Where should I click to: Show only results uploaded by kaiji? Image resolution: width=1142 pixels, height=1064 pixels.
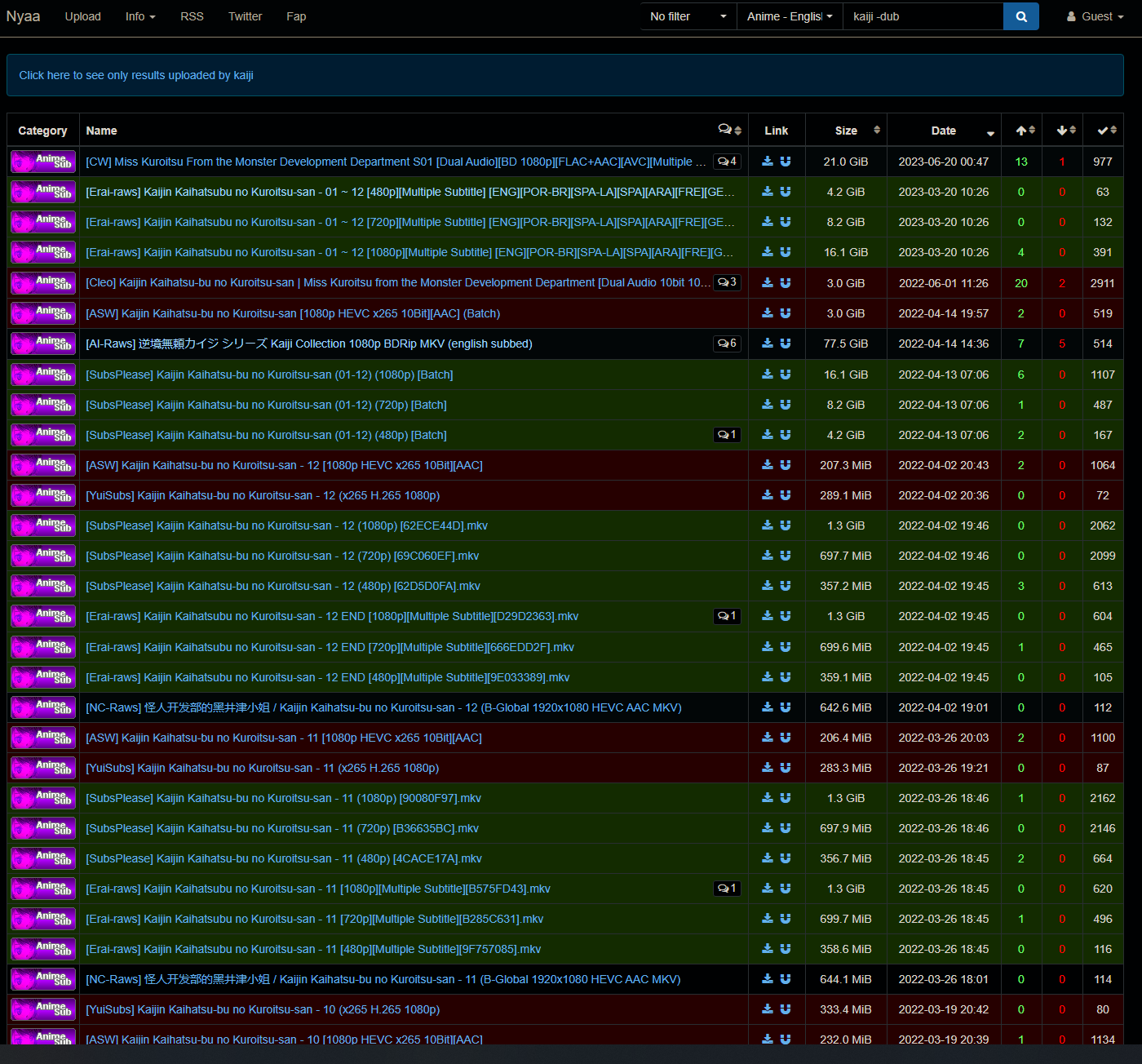pos(136,75)
